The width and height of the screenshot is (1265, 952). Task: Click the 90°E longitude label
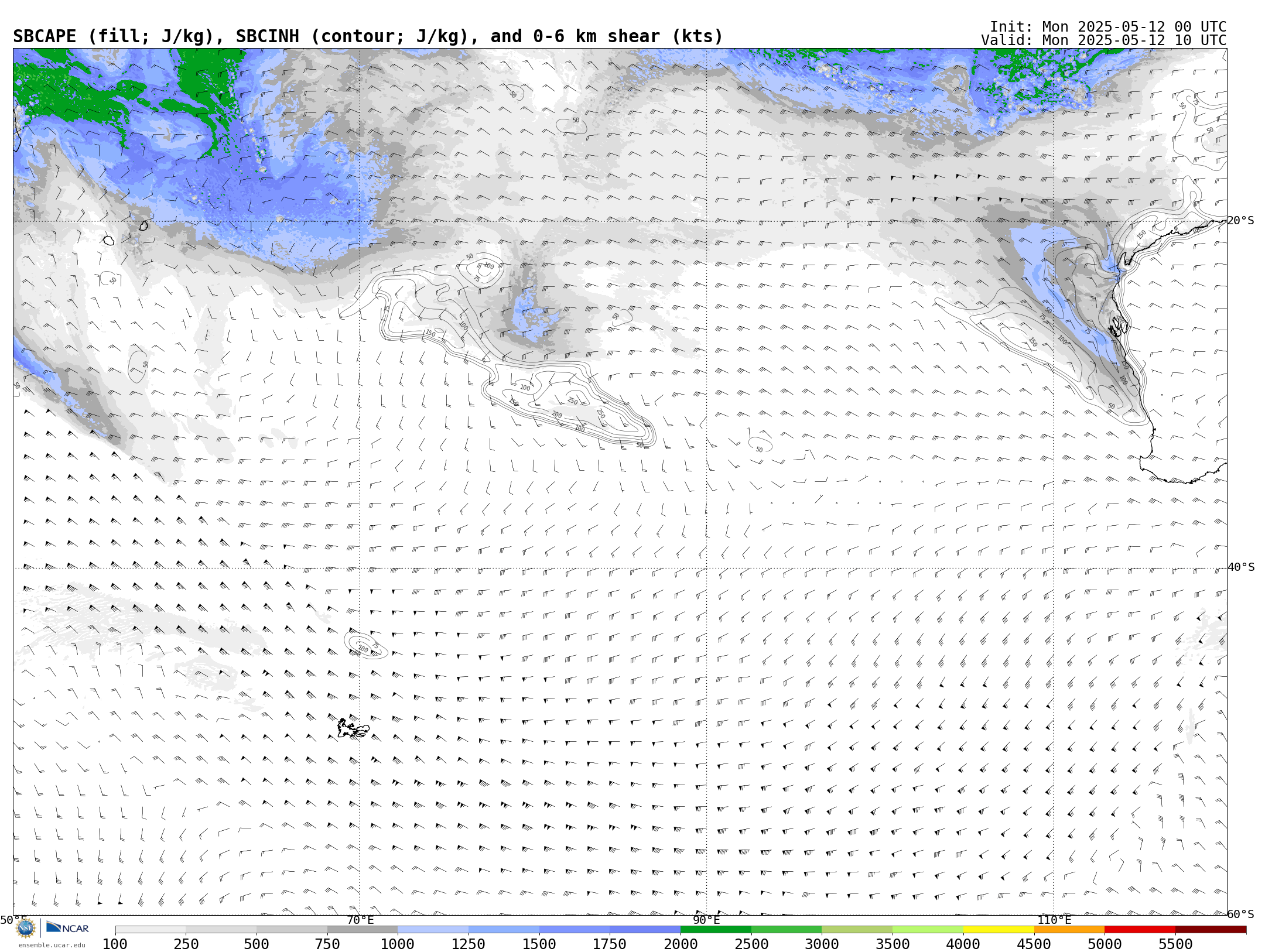[707, 920]
